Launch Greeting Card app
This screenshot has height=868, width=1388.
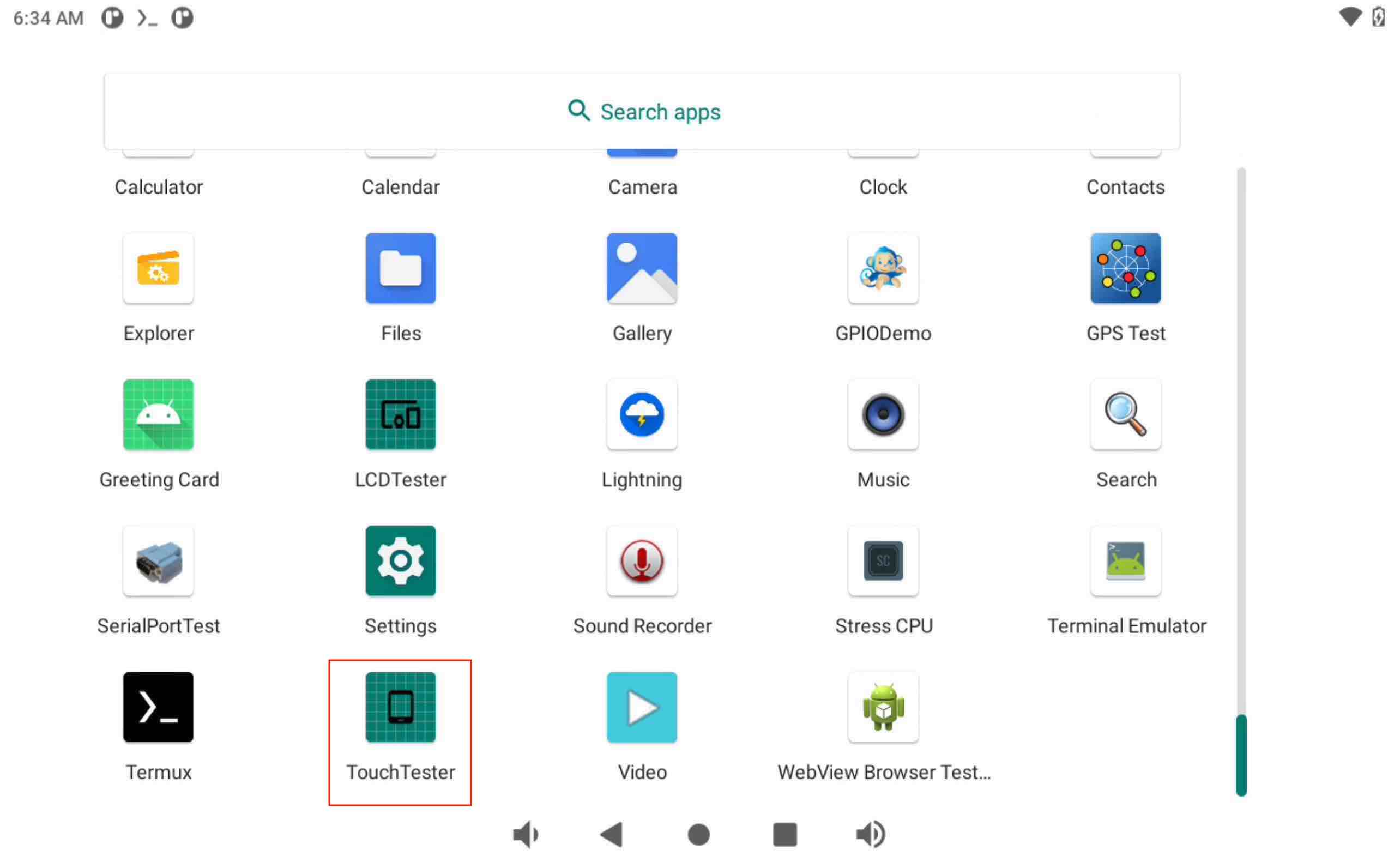[x=159, y=414]
